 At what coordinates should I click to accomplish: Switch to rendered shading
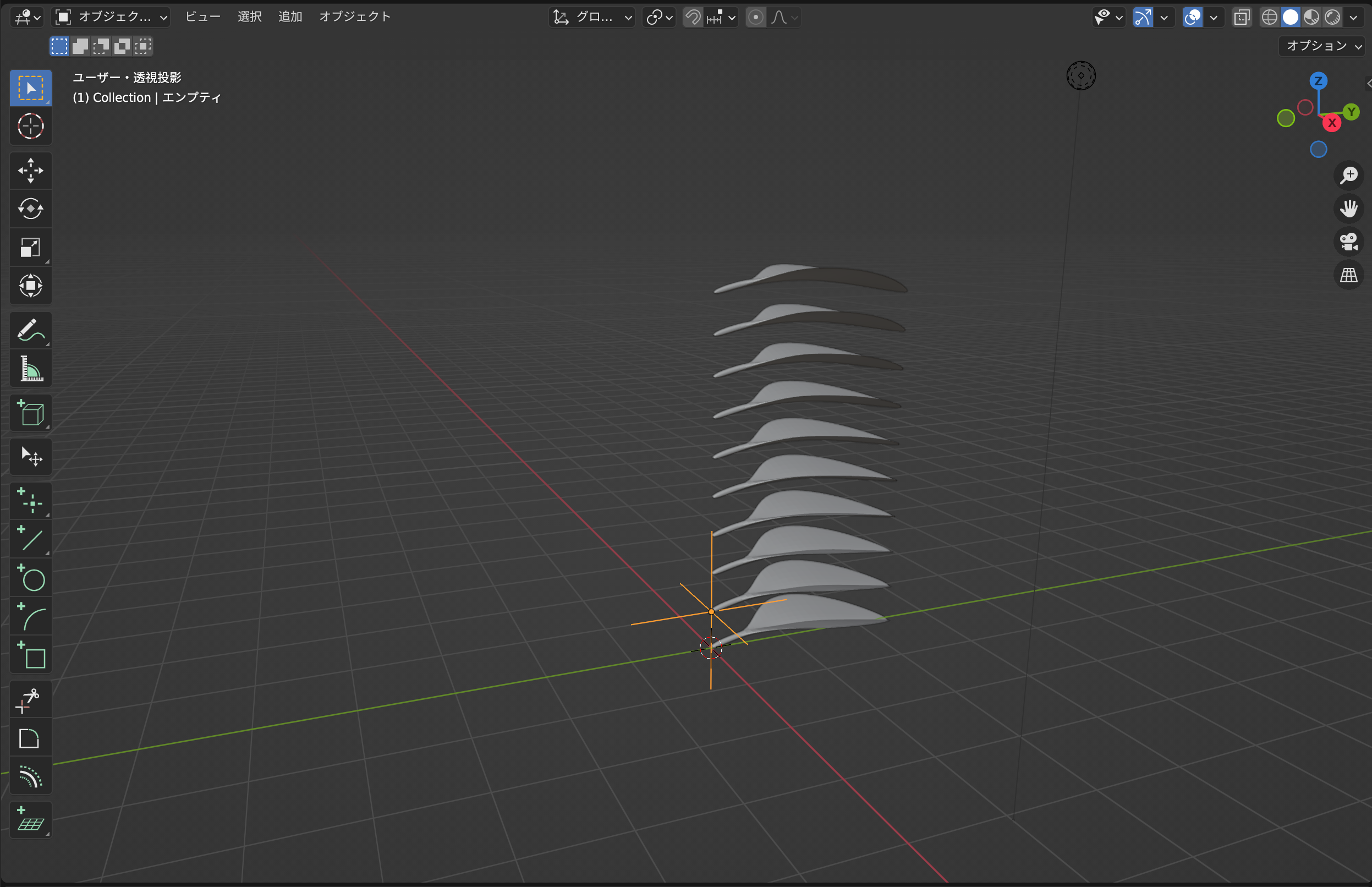point(1332,17)
